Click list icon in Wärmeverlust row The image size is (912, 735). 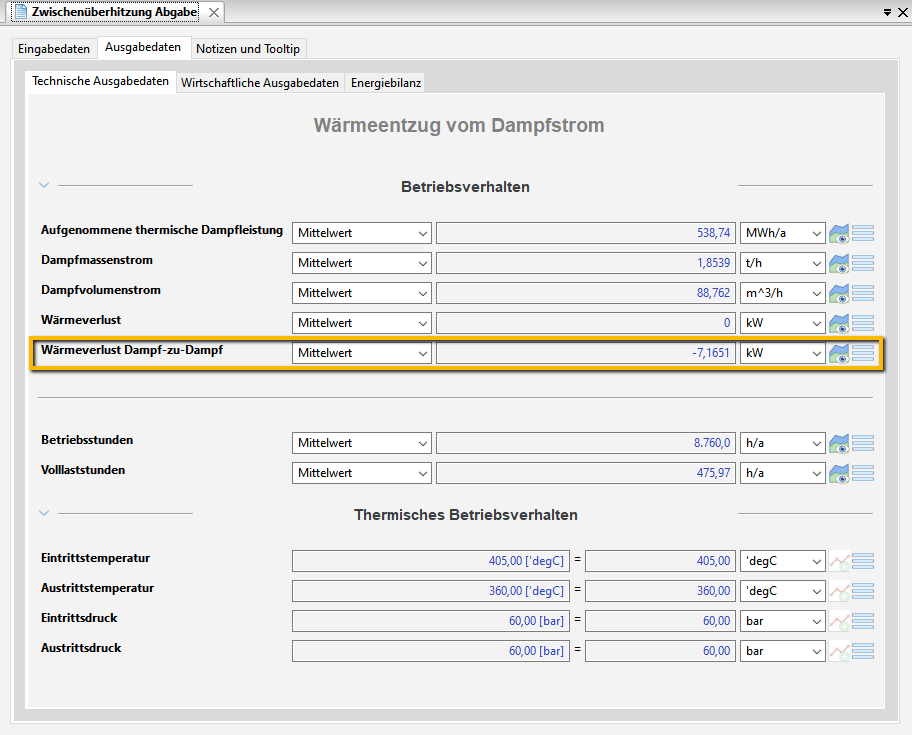pos(863,323)
